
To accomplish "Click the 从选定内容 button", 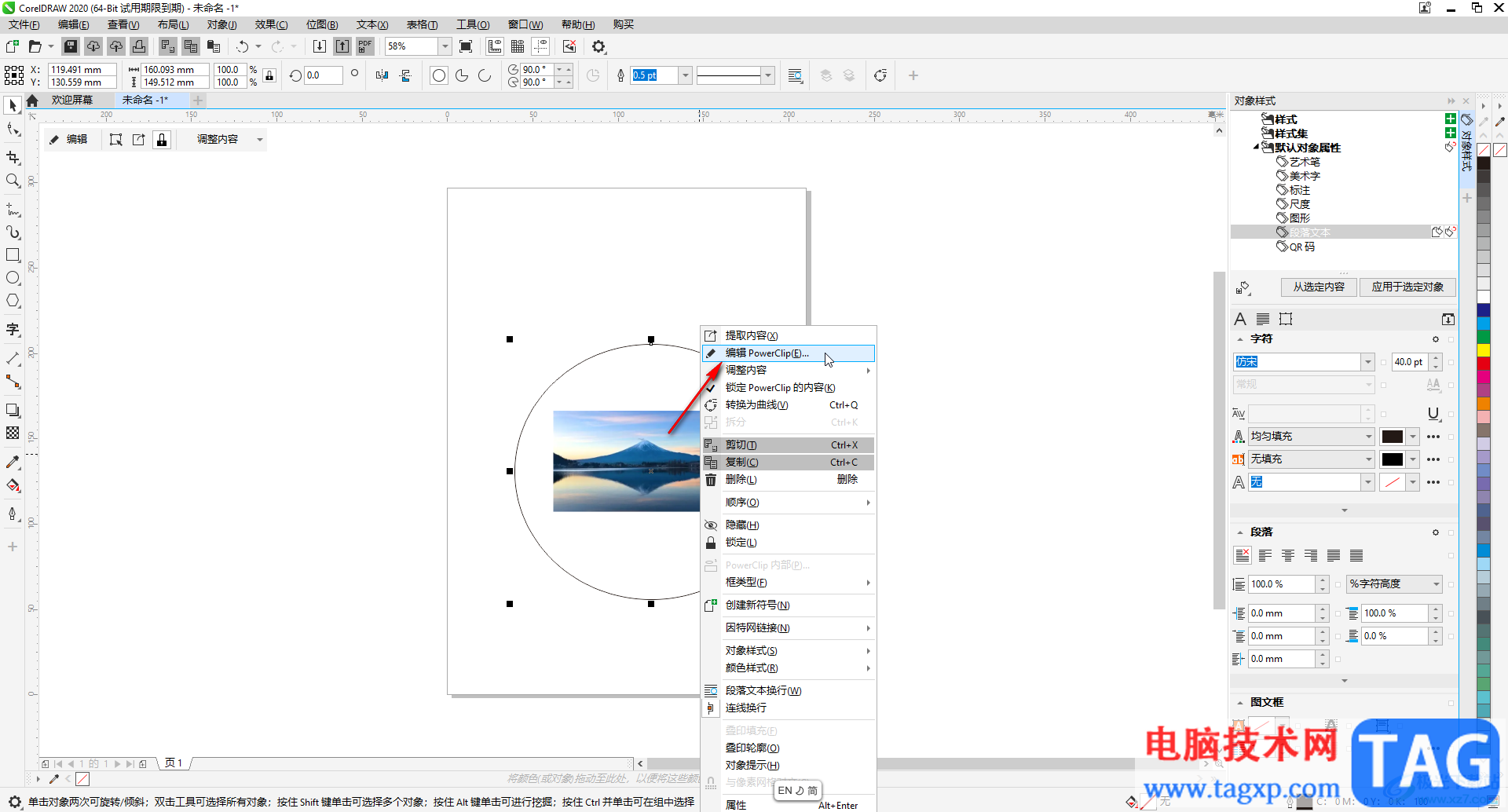I will point(1319,287).
